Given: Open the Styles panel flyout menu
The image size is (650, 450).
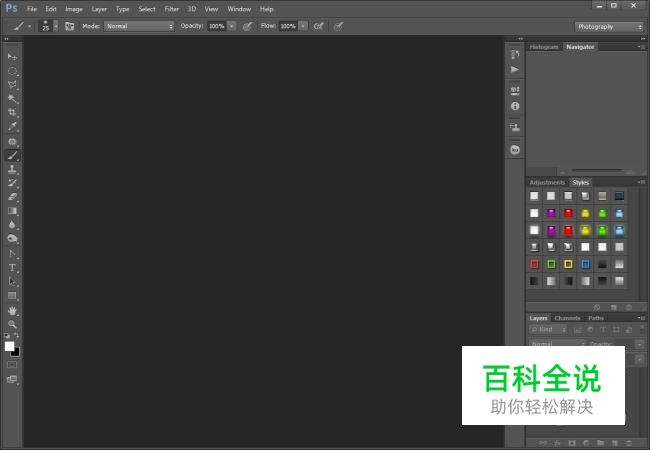Looking at the screenshot, I should point(641,182).
